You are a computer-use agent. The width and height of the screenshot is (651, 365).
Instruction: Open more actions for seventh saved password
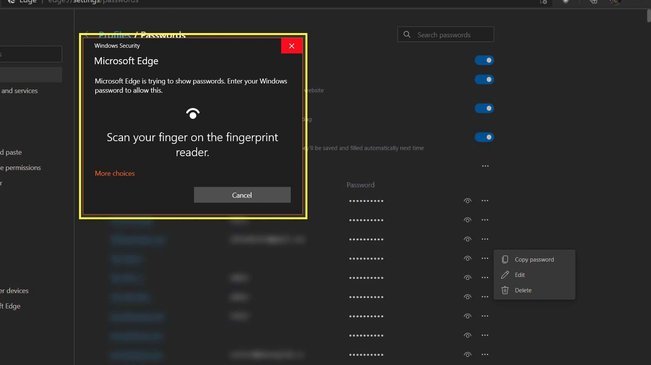(485, 316)
